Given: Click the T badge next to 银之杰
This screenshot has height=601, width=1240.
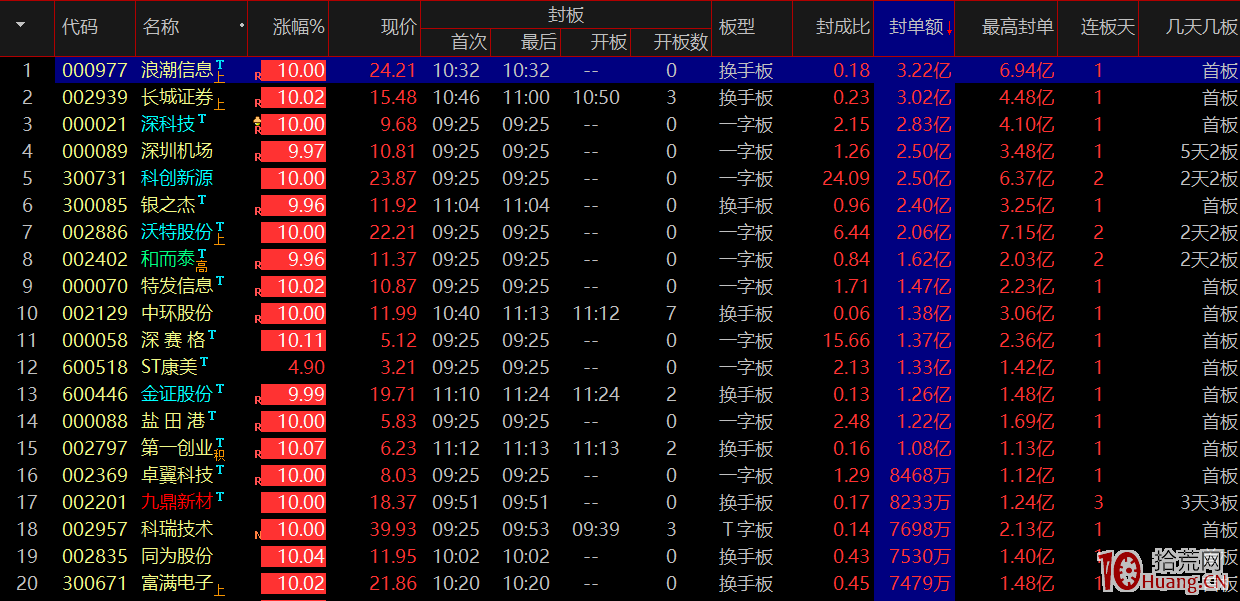Looking at the screenshot, I should 201,200.
